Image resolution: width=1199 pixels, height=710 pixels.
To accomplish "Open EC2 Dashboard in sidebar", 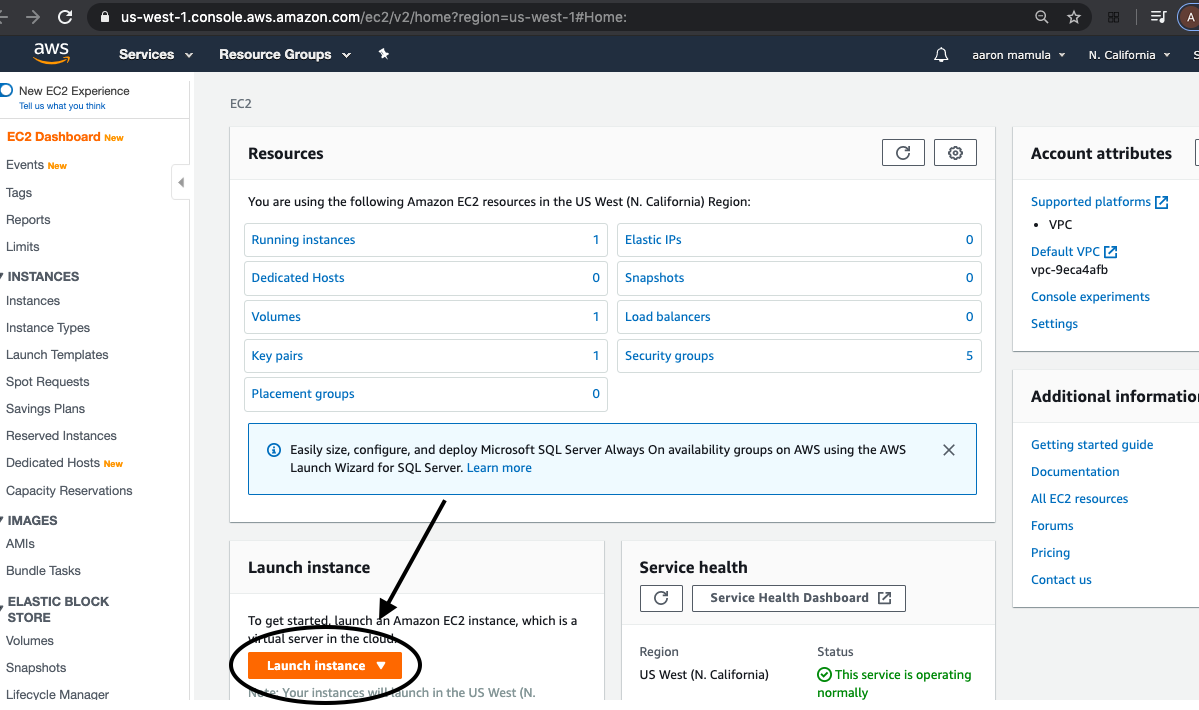I will point(54,137).
